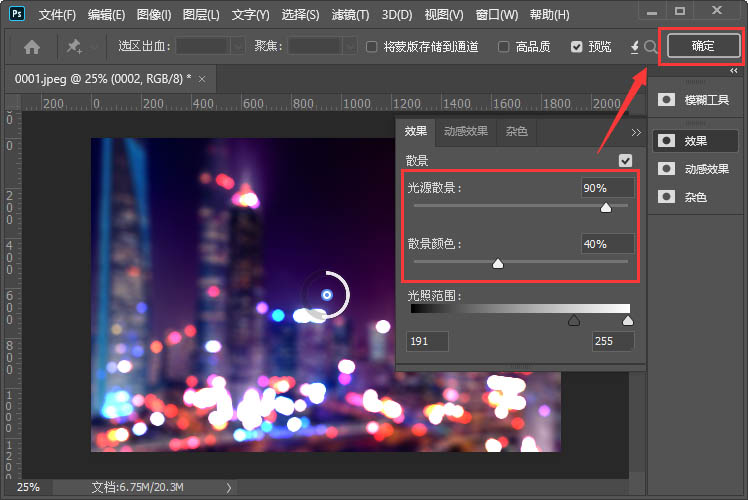
Task: Open the 选区出血 dropdown arrow
Action: pos(238,47)
